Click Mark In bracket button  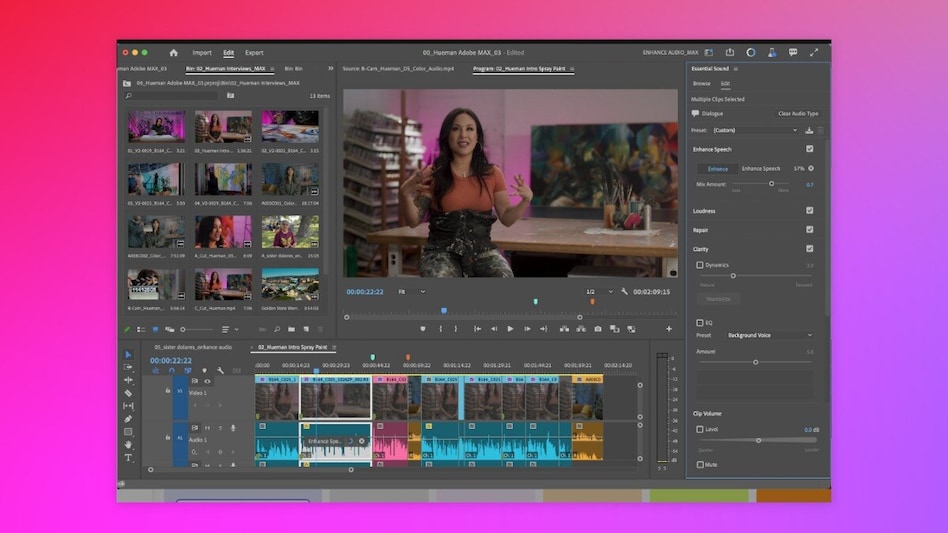440,329
